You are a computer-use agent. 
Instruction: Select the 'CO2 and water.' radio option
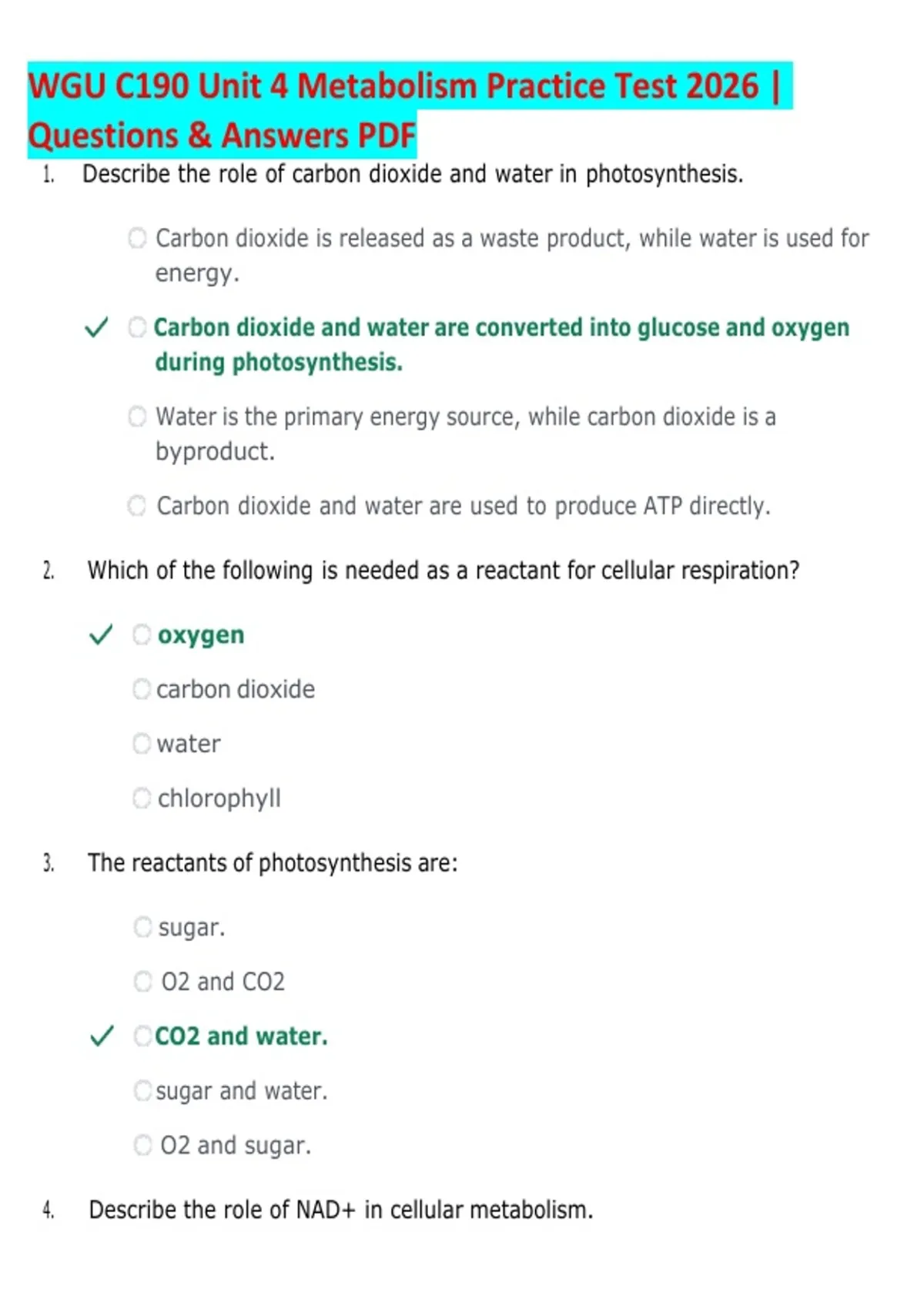143,1036
